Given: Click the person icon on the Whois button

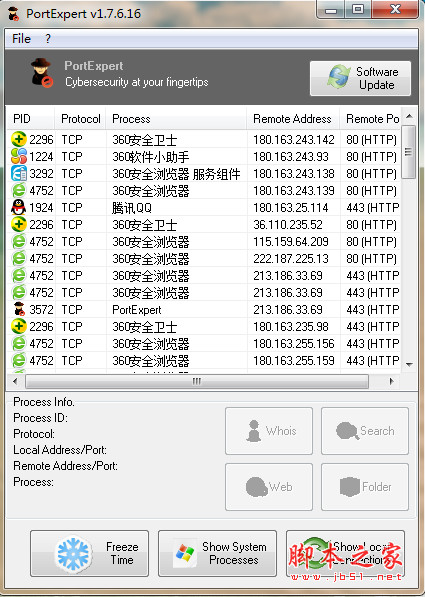Looking at the screenshot, I should pyautogui.click(x=254, y=431).
